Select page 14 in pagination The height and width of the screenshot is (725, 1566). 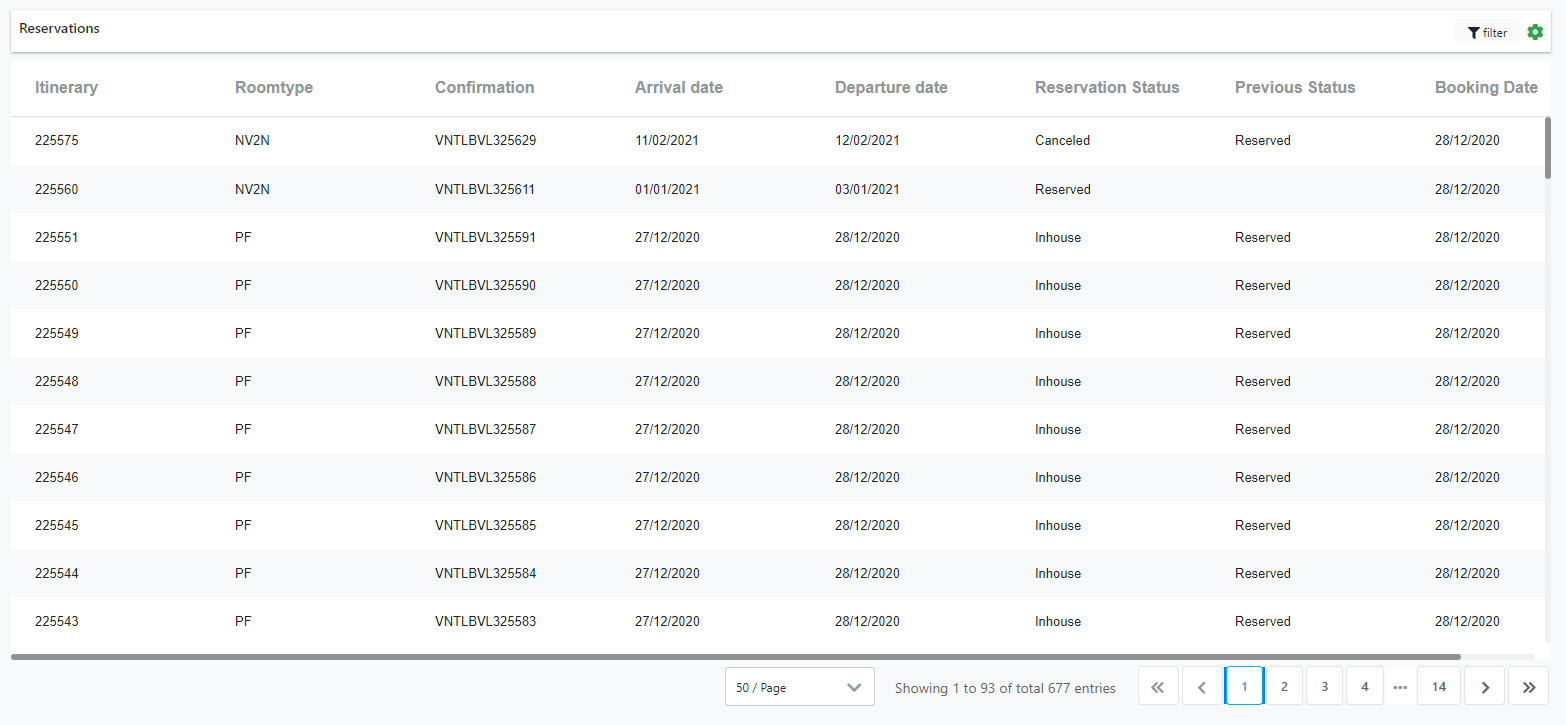click(1439, 687)
